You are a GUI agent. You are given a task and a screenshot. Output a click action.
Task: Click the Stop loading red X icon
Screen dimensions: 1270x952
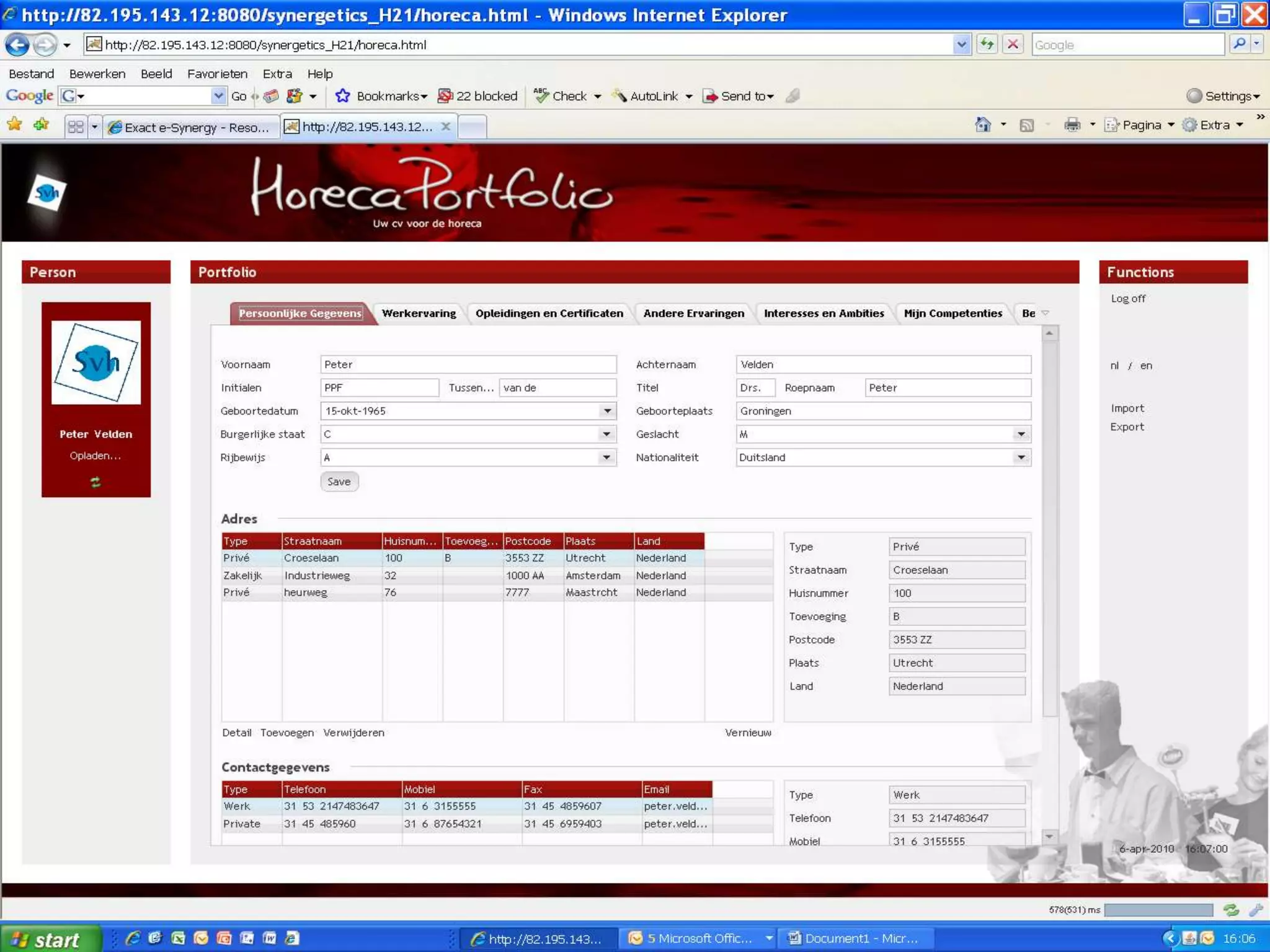point(1013,45)
